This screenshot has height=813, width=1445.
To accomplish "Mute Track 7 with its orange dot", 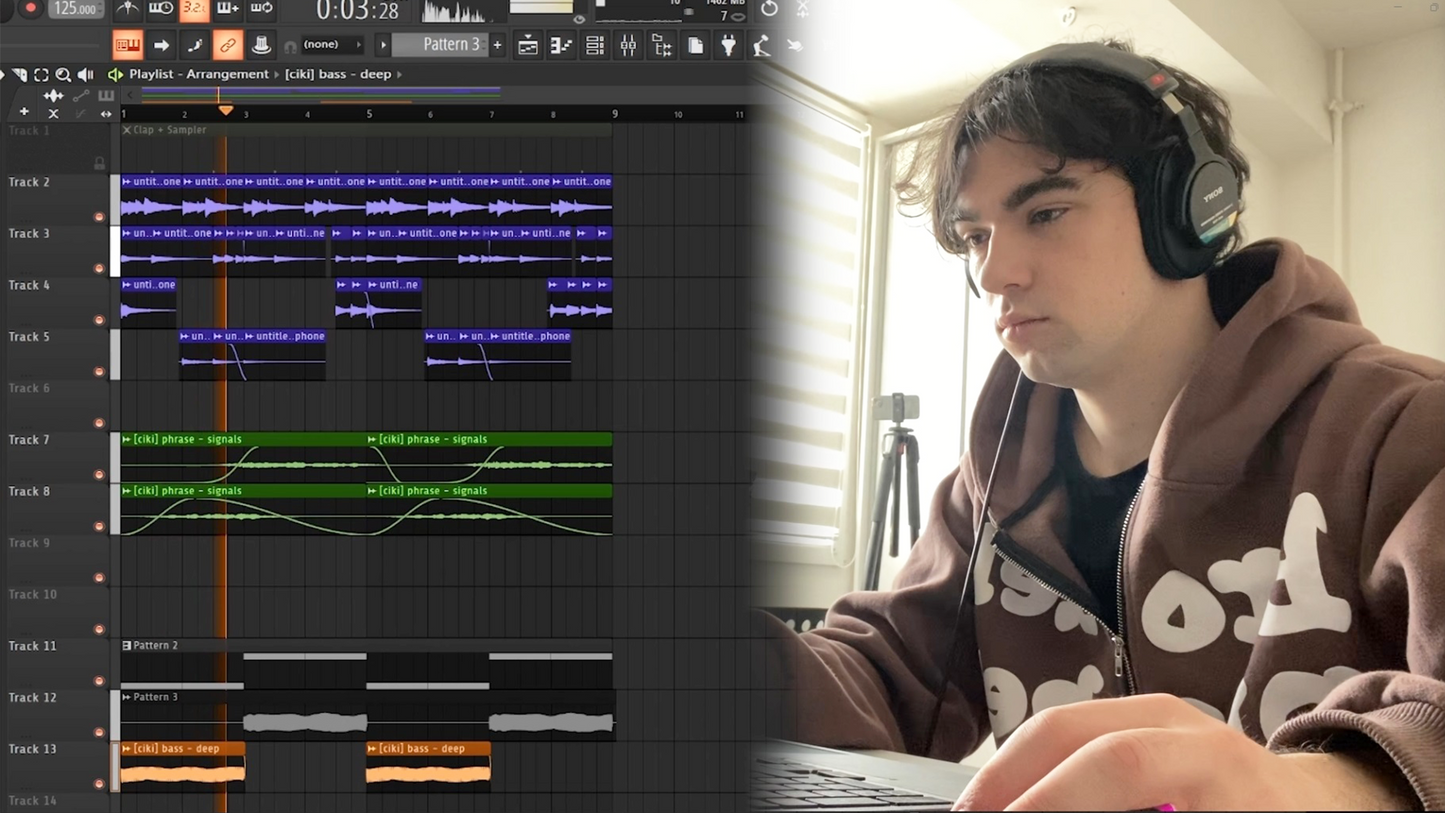I will [99, 475].
